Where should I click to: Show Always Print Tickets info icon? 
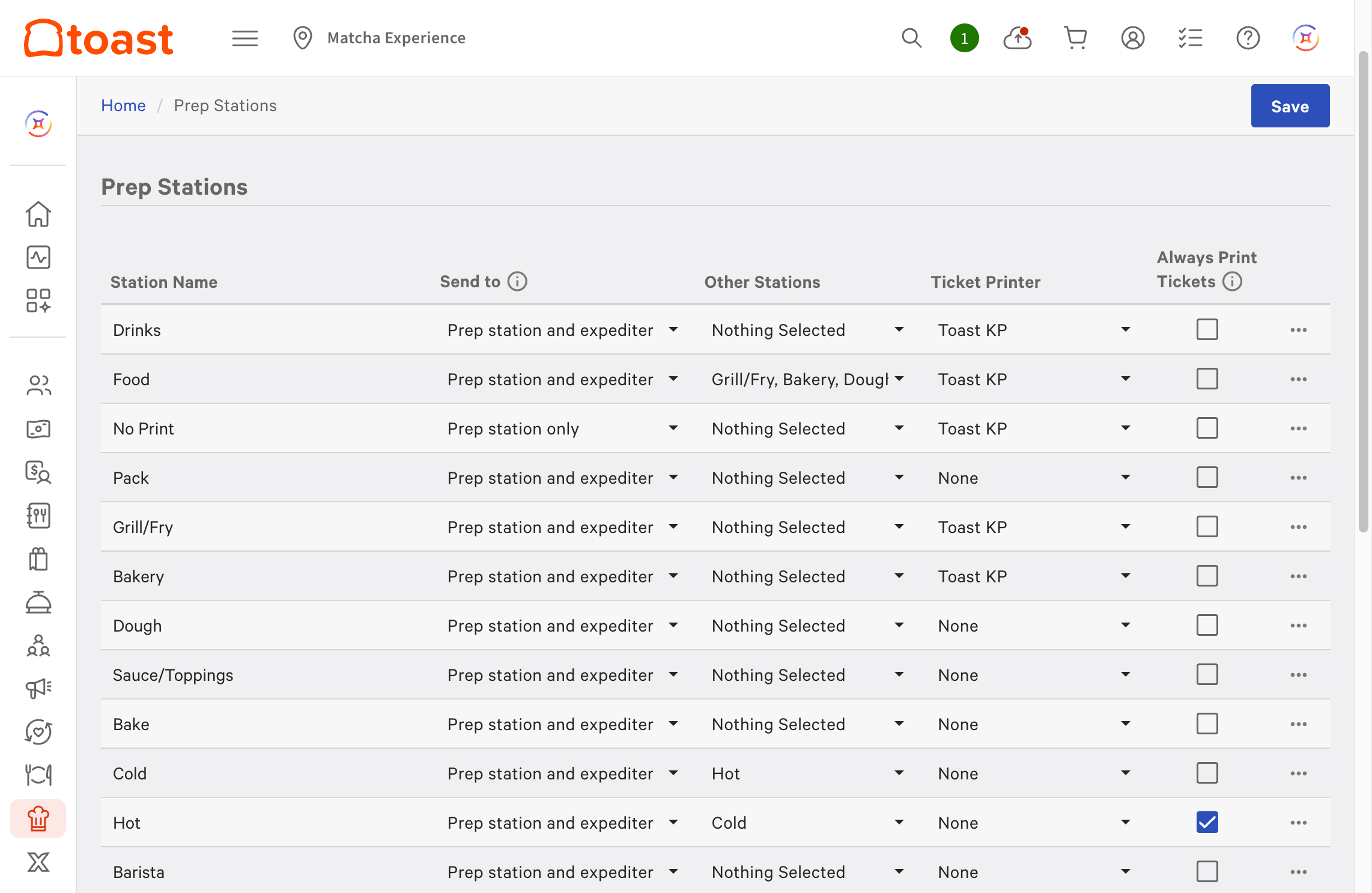[1232, 281]
